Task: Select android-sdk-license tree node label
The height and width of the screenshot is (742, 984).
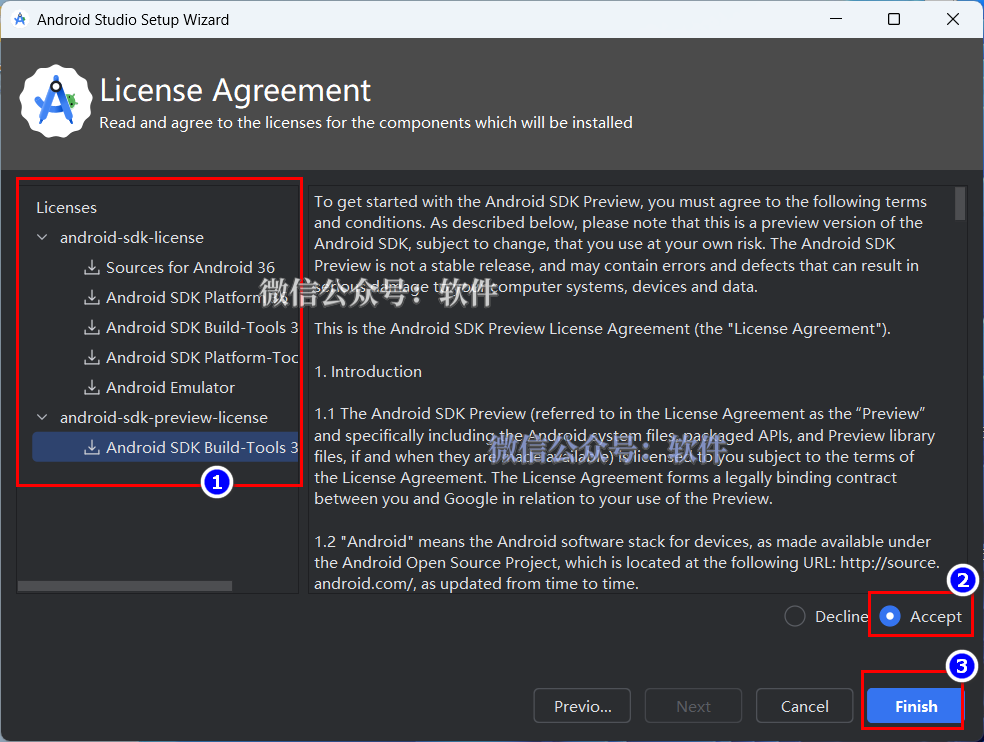Action: pos(132,237)
